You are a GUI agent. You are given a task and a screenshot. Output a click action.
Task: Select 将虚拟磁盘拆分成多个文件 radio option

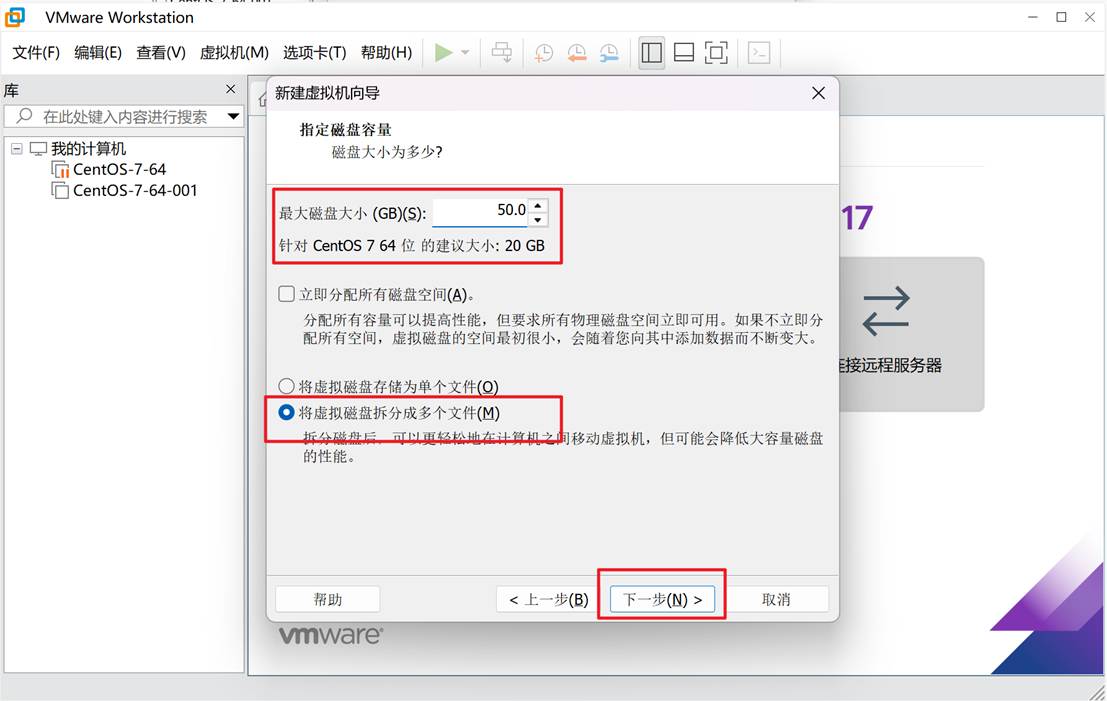[x=286, y=412]
